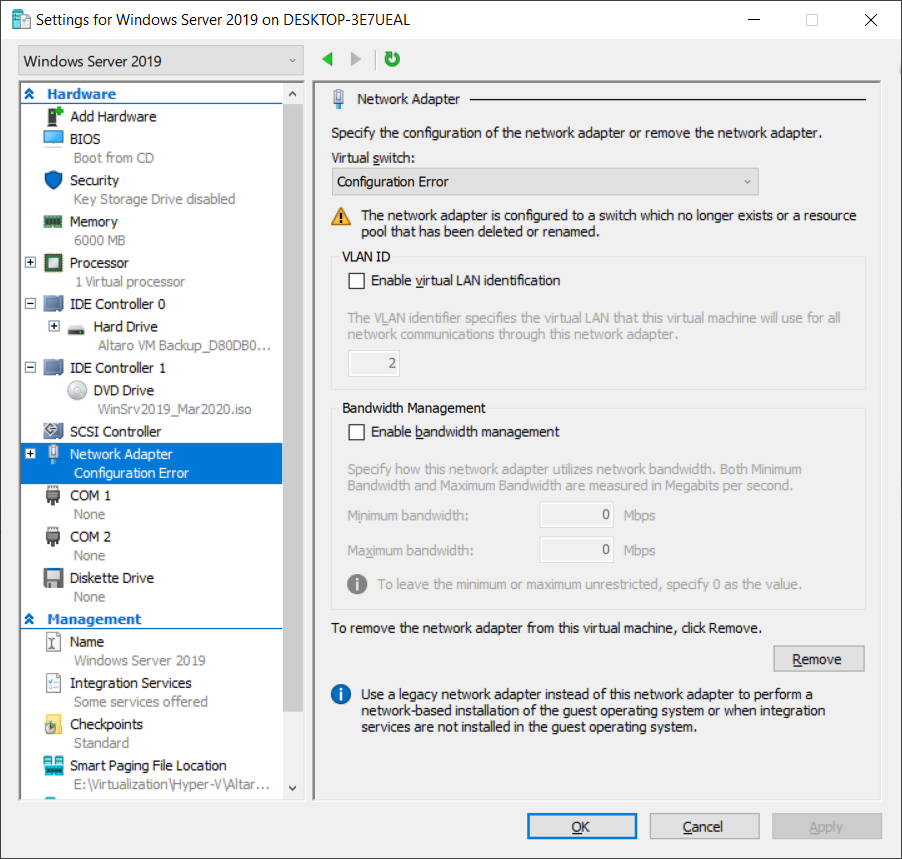The image size is (902, 859).
Task: Click the COM 2 port icon
Action: point(52,537)
